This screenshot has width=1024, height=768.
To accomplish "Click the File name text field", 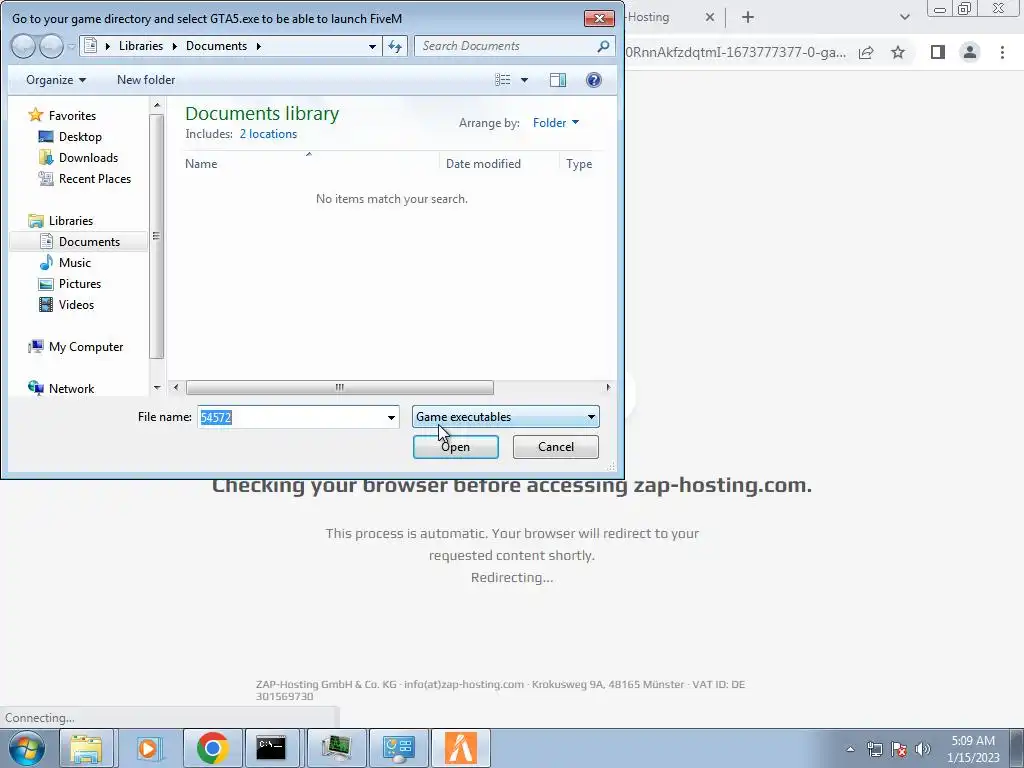I will click(291, 417).
